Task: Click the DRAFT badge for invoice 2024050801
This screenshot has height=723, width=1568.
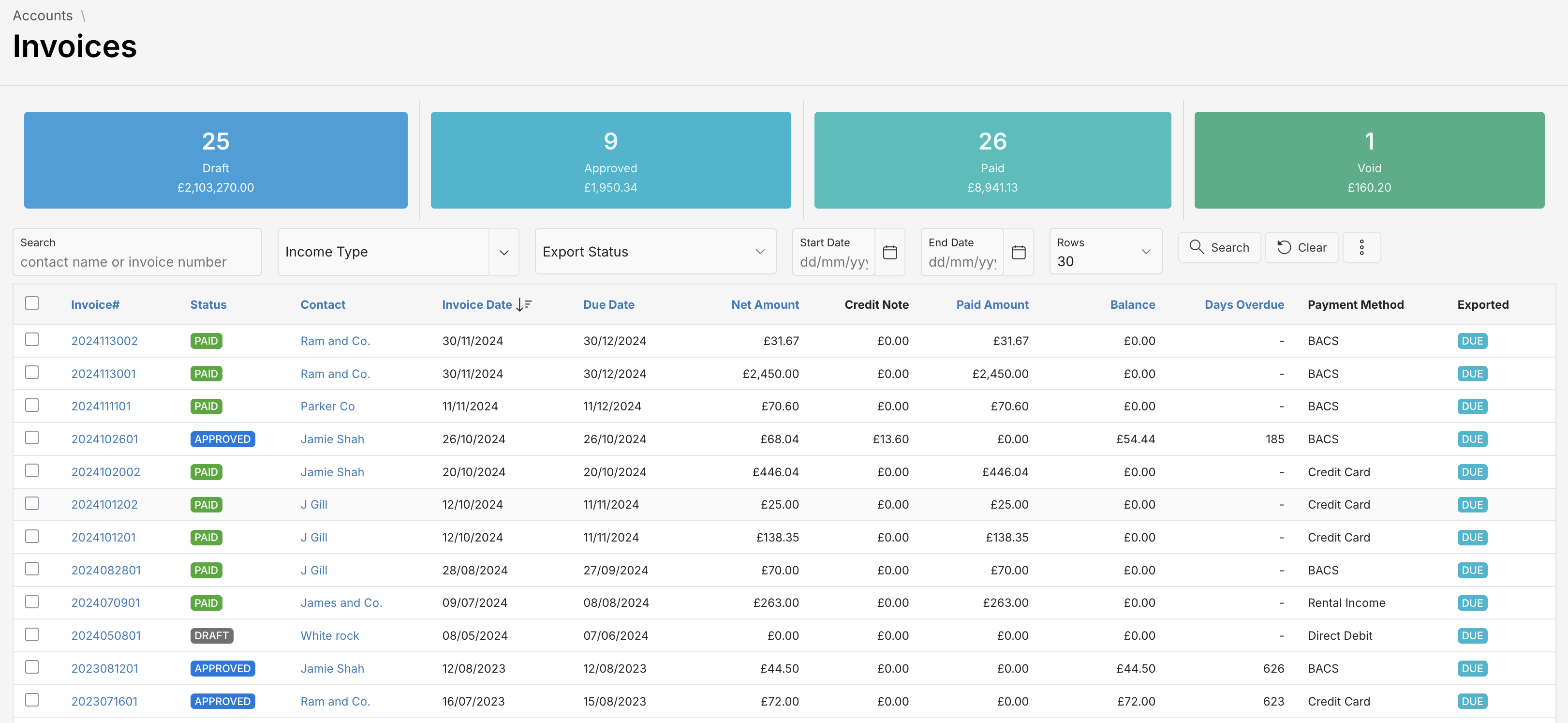Action: (211, 635)
